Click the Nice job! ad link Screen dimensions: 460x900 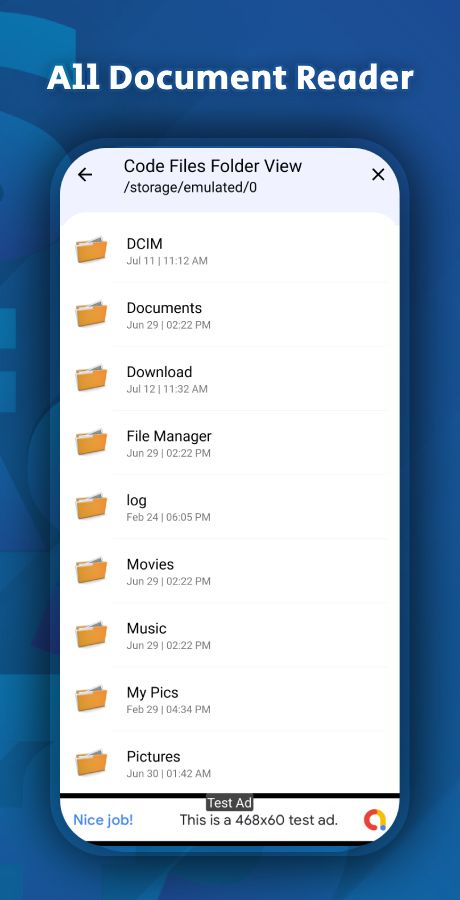103,820
